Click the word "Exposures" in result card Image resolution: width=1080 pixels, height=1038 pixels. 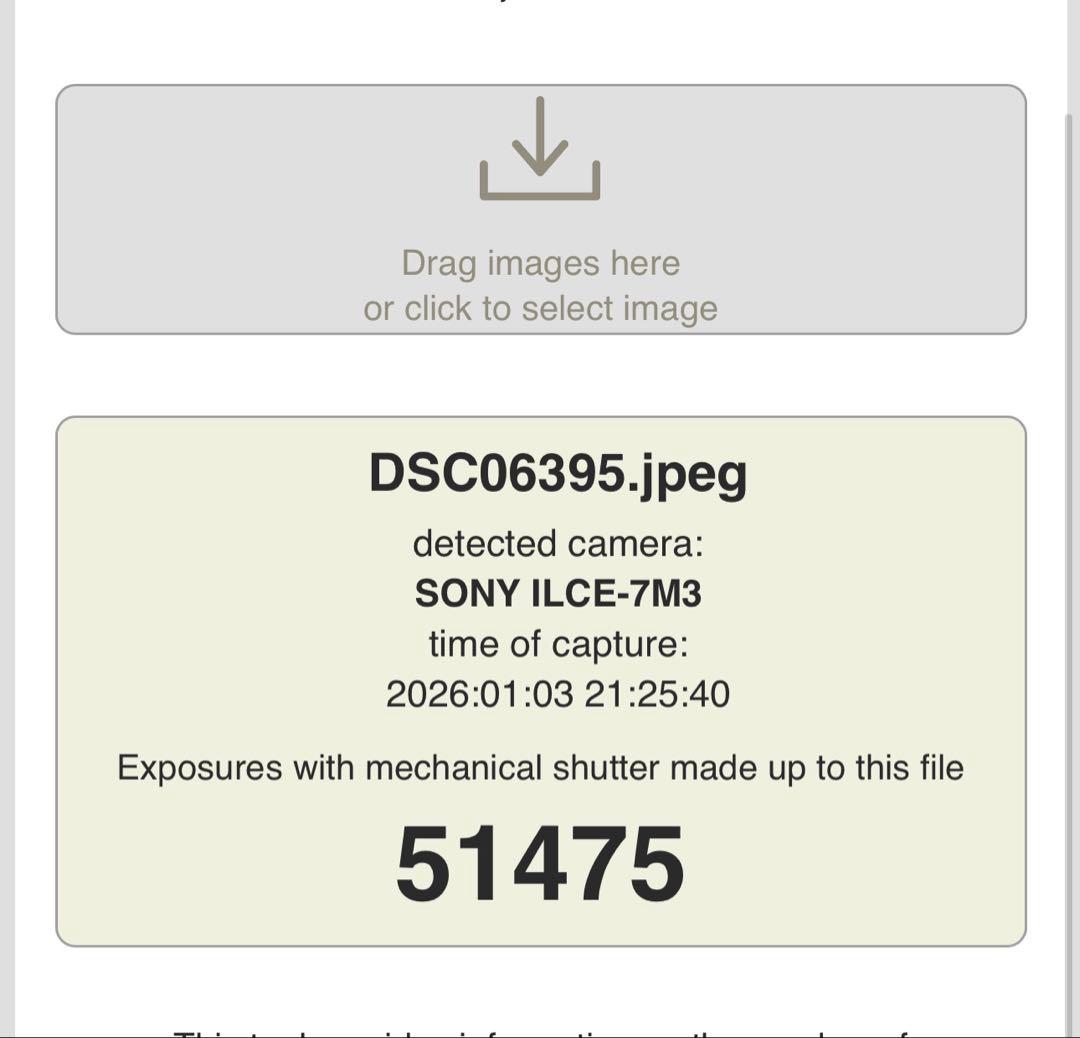(186, 768)
